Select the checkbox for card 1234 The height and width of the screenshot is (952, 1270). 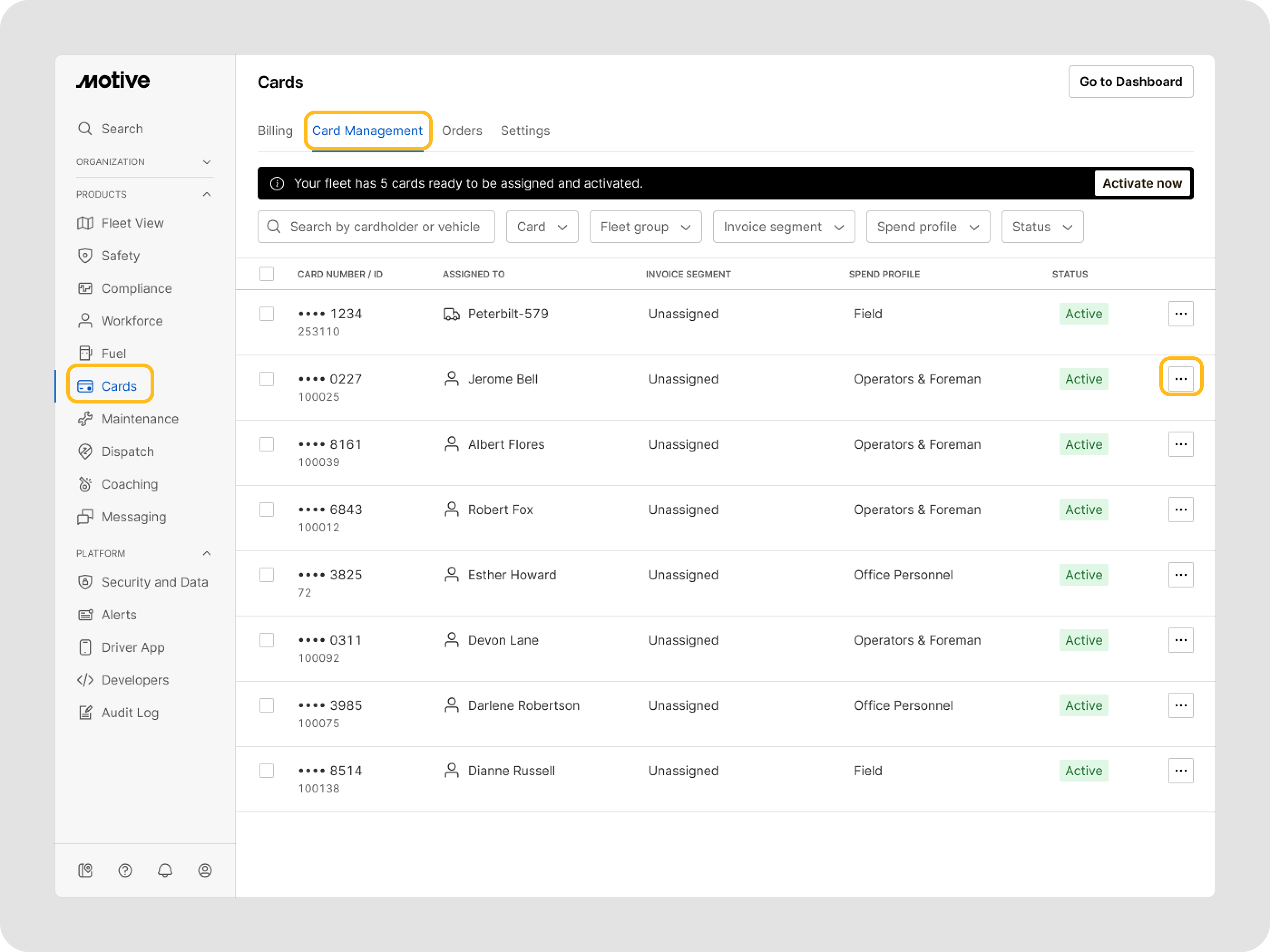(x=266, y=314)
